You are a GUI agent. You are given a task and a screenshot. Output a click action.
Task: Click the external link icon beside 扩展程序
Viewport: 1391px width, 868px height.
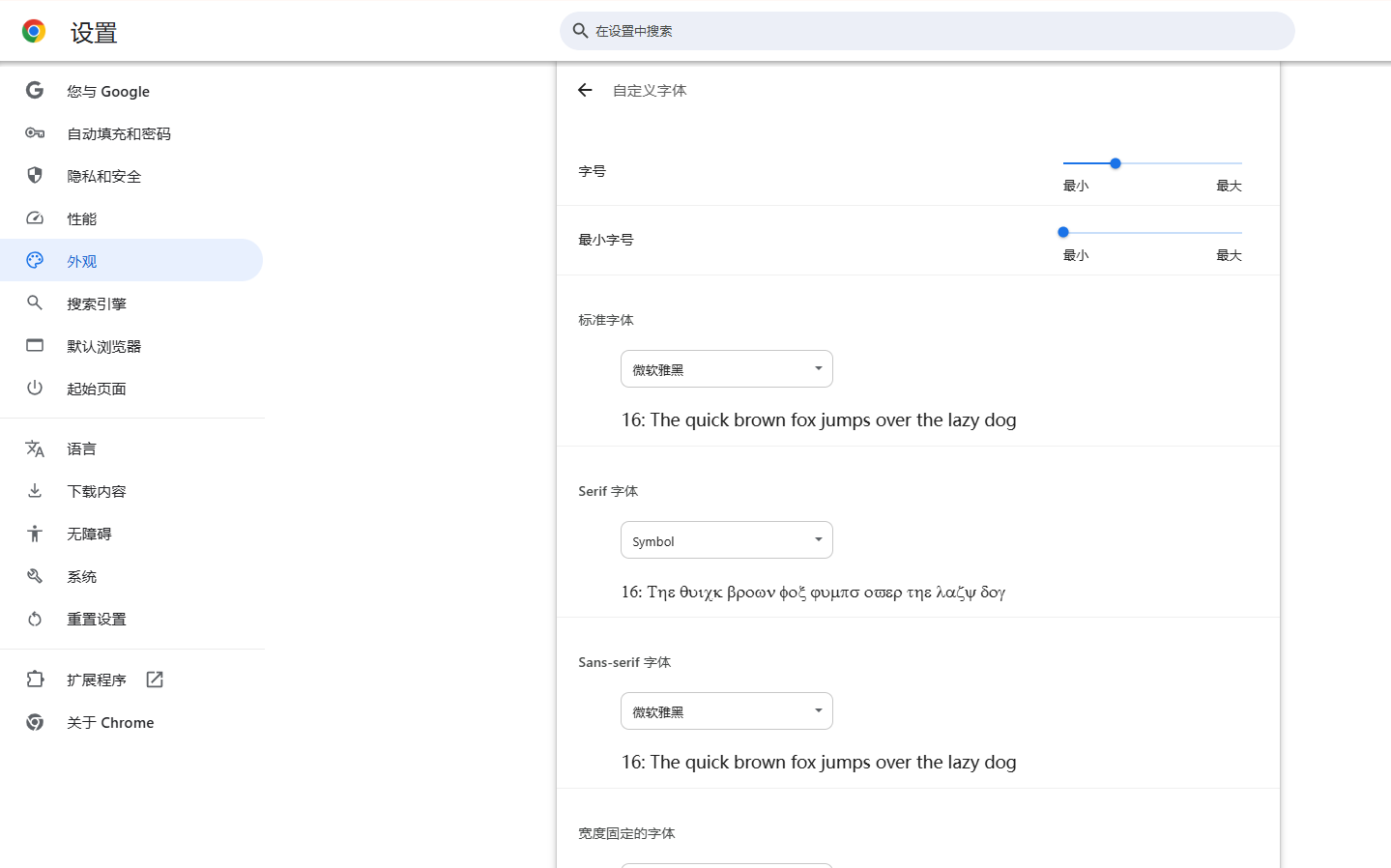pos(155,680)
